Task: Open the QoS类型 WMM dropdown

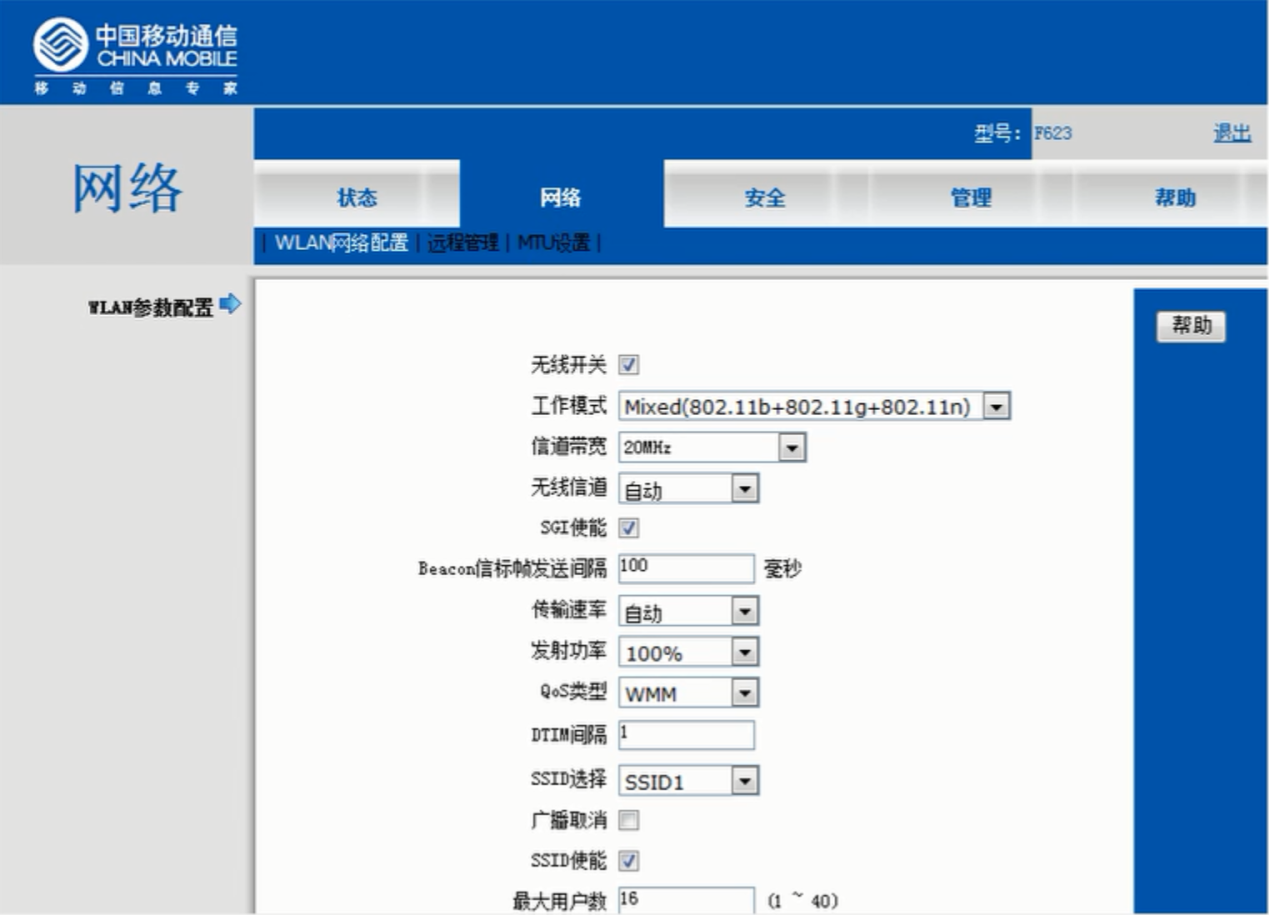Action: 689,693
